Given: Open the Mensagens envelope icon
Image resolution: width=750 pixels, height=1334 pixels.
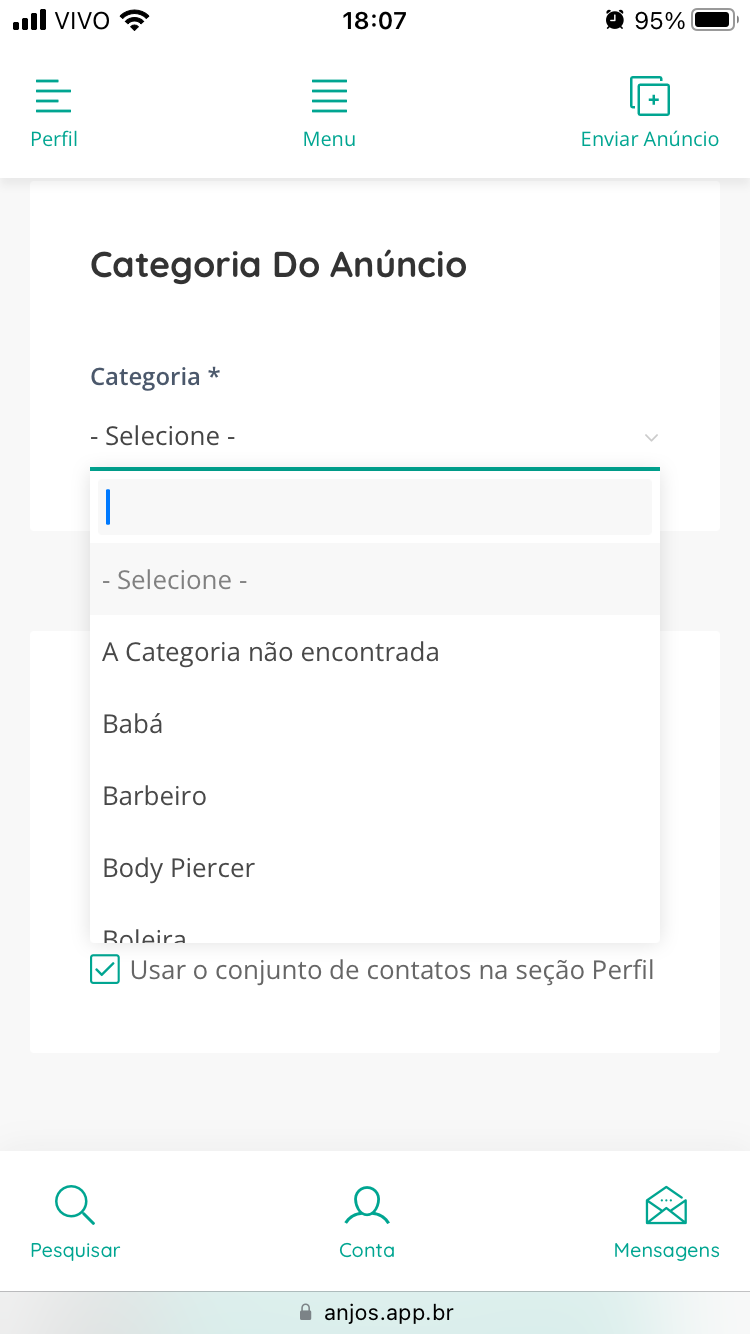Looking at the screenshot, I should point(666,1205).
